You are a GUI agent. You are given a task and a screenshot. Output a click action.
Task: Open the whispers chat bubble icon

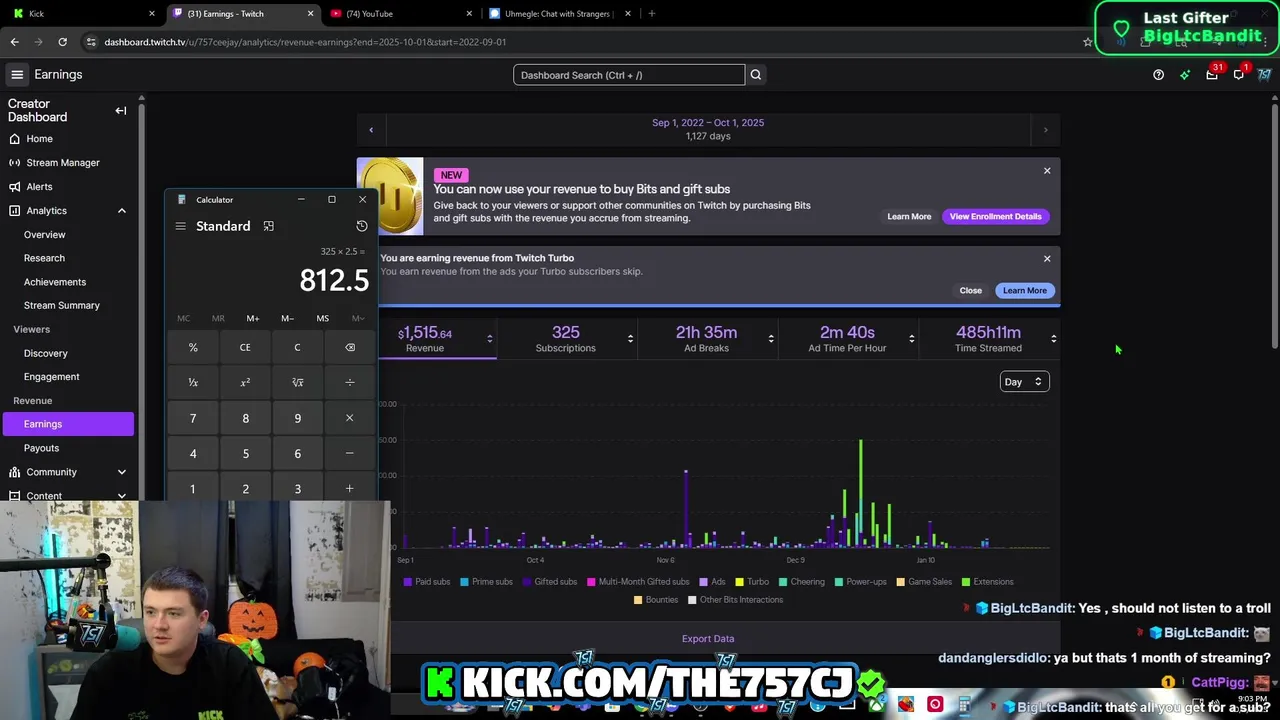1239,75
